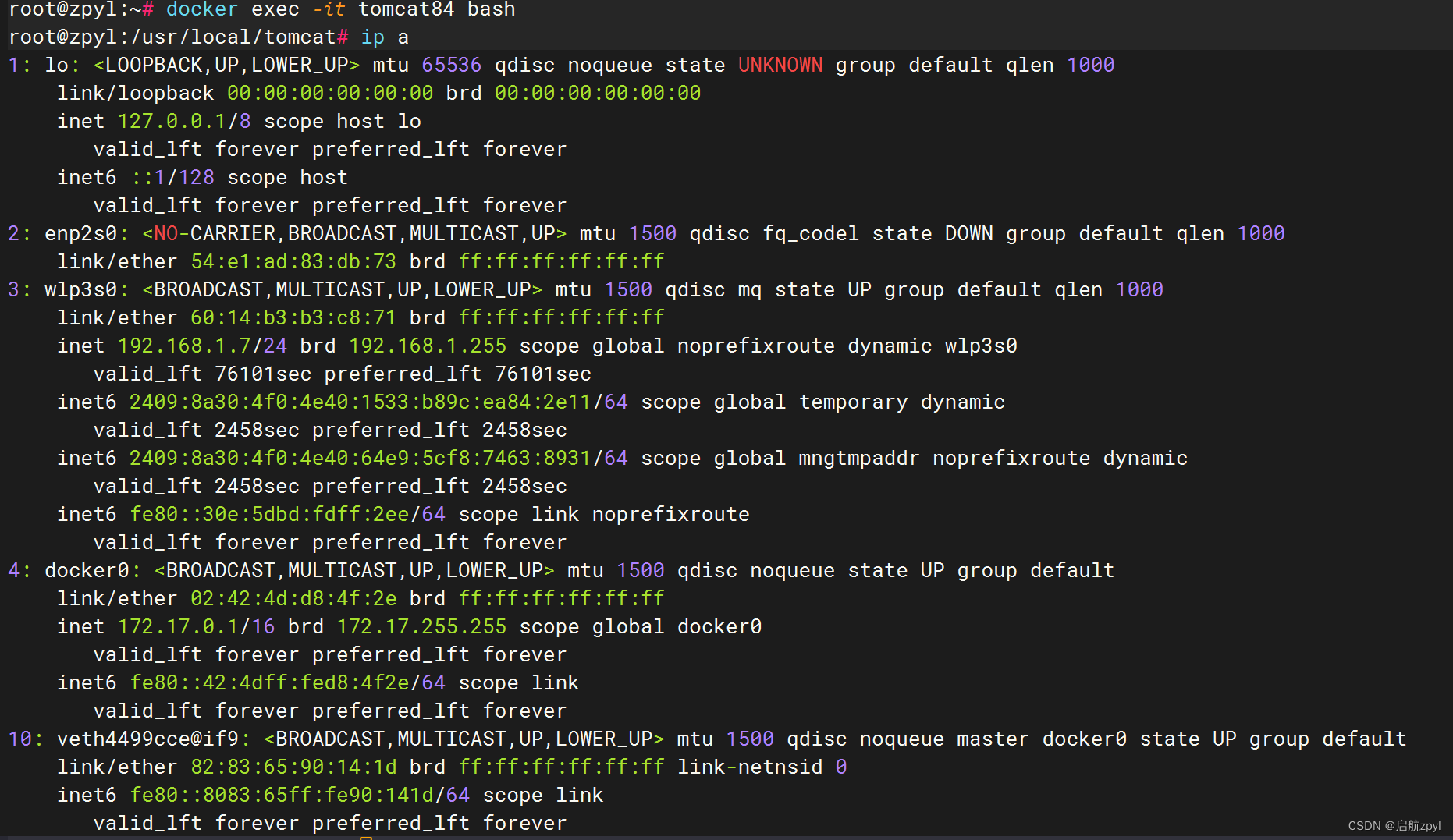
Task: Click the interface name docker0 on line 4
Action: (x=87, y=570)
